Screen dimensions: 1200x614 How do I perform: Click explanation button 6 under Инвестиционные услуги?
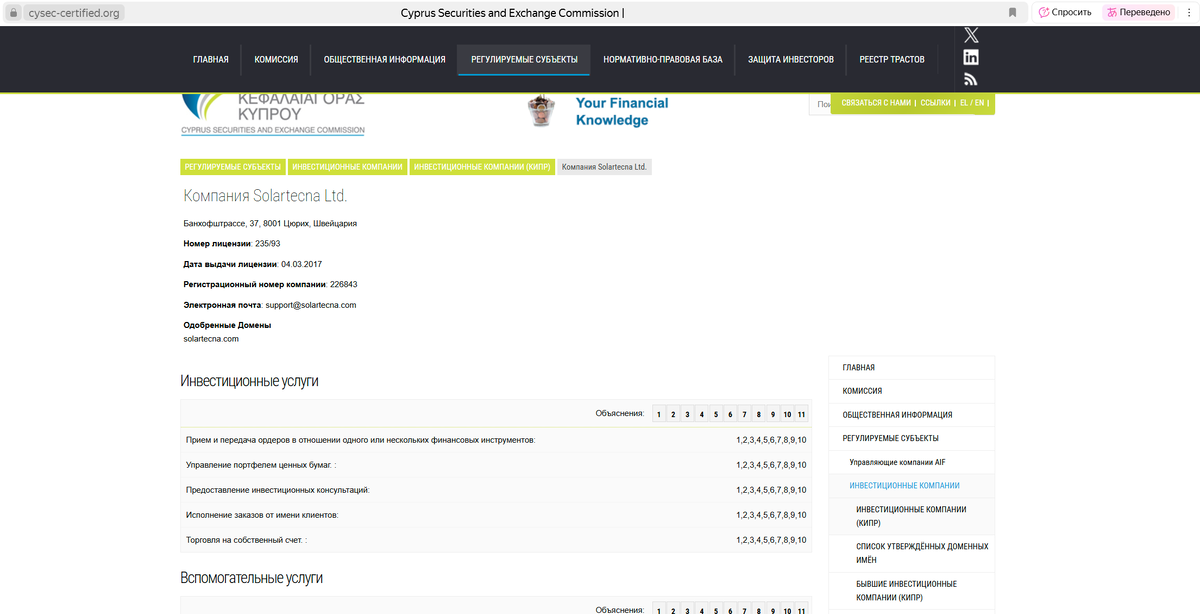click(x=730, y=414)
